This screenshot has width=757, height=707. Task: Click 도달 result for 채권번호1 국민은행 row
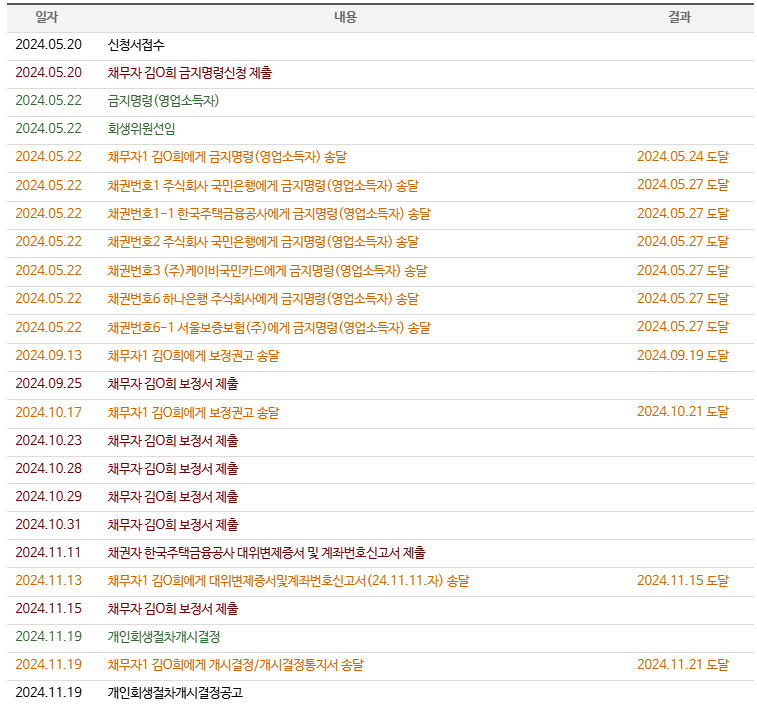[683, 185]
